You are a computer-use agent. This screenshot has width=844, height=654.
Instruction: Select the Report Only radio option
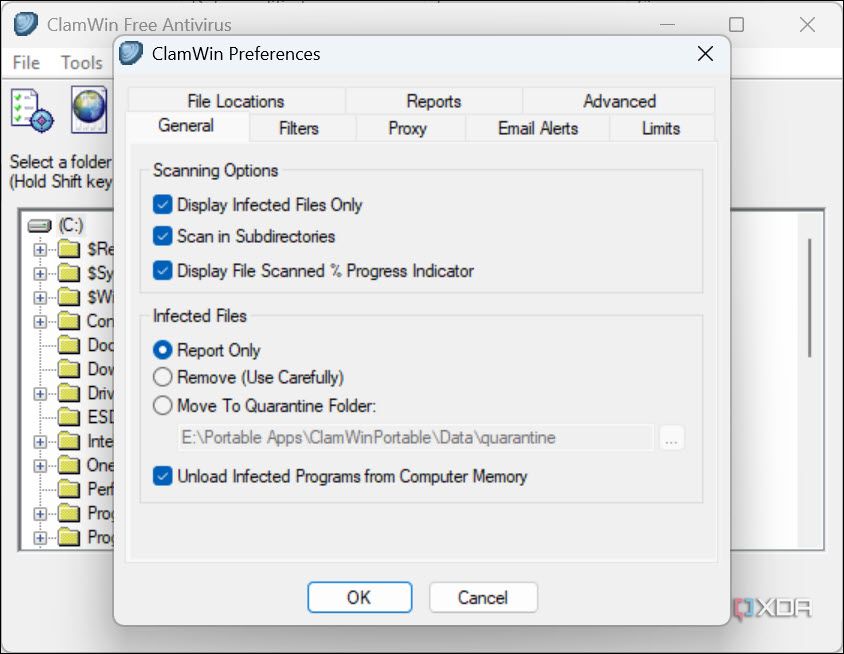click(x=163, y=350)
